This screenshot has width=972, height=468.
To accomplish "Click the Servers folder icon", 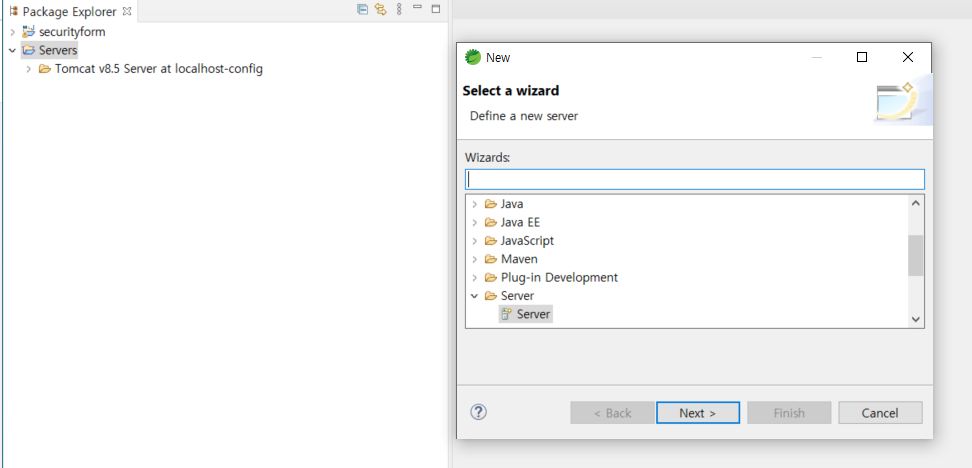I will (x=29, y=50).
